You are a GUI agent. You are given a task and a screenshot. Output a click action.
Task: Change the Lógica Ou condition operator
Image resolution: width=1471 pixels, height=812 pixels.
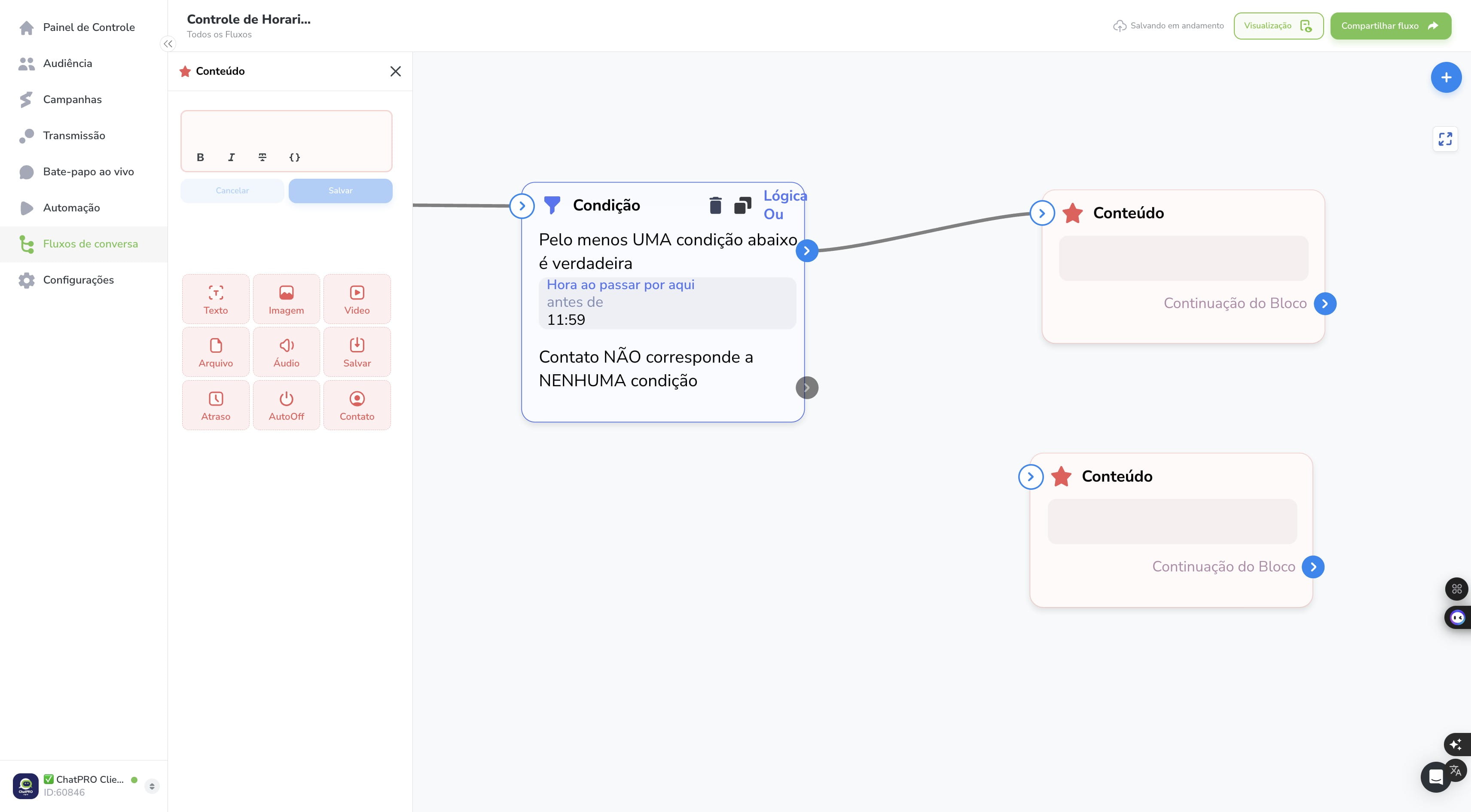point(784,205)
